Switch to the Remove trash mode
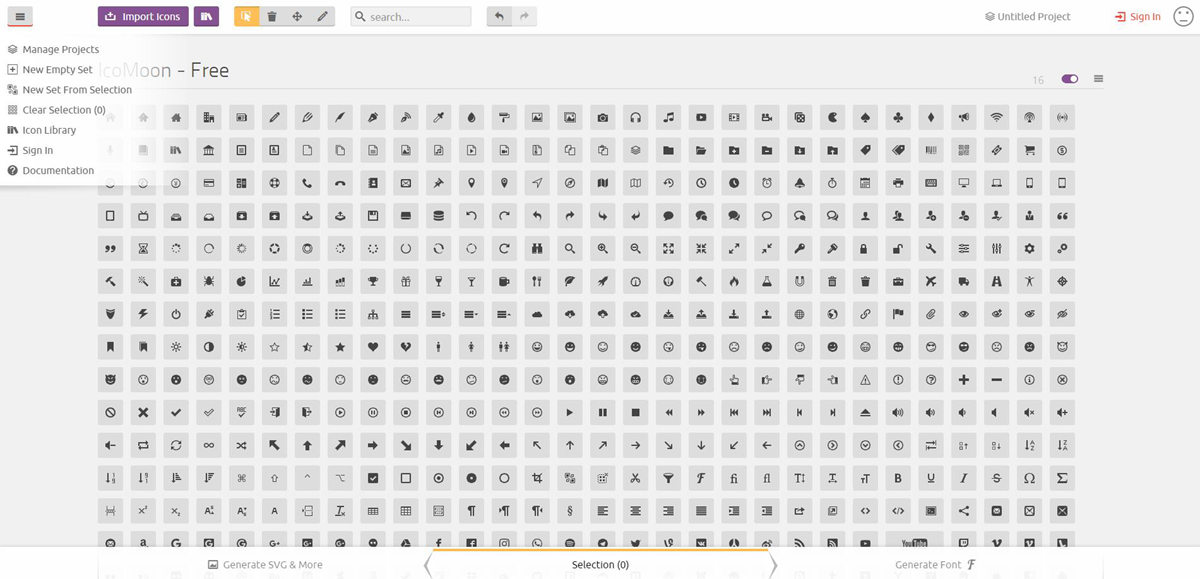 click(x=272, y=16)
